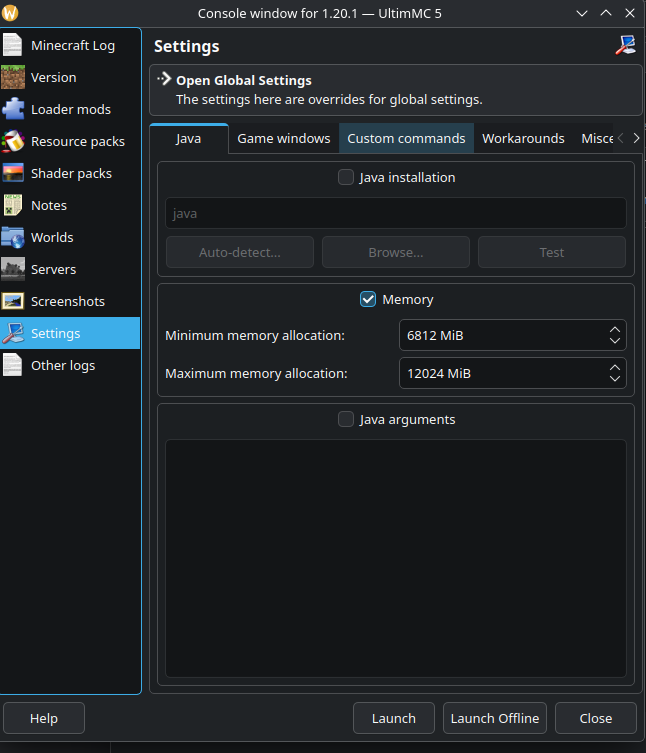Open the Other logs document icon

coord(12,365)
